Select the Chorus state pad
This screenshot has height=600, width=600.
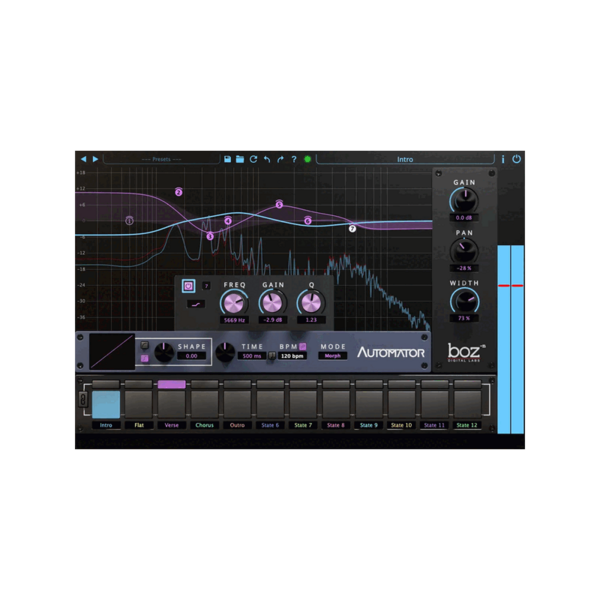(204, 404)
